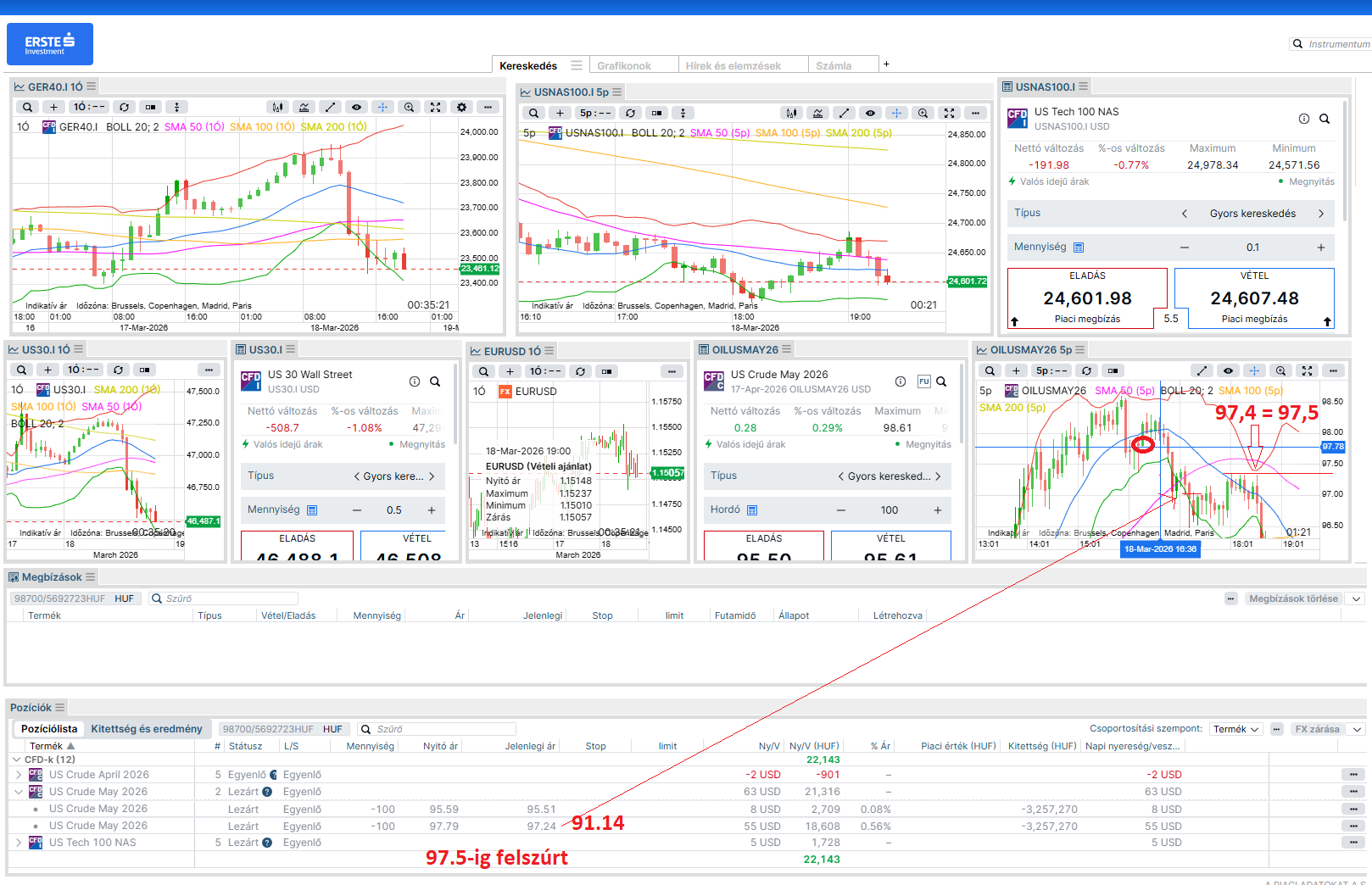Expand the US Crude April 2026 position row
Screen dimensions: 1372x885
(19, 775)
